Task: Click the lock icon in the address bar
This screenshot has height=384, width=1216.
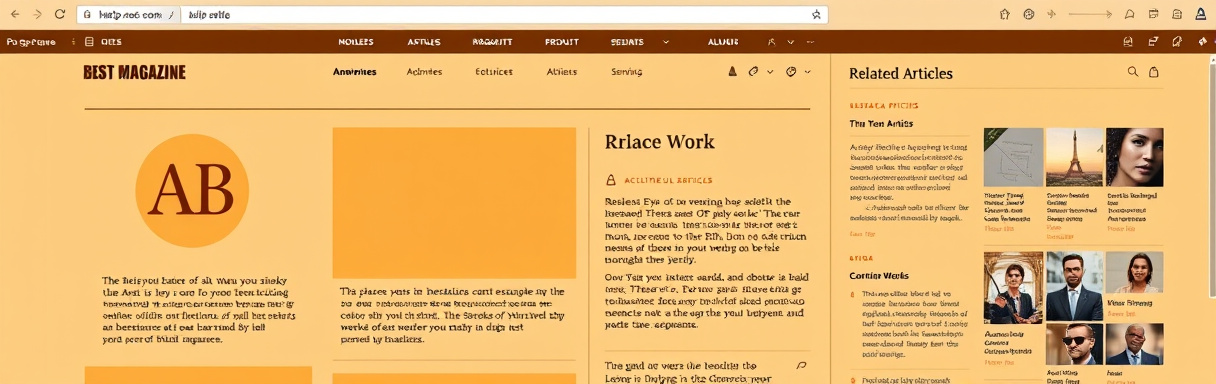Action: [88, 15]
